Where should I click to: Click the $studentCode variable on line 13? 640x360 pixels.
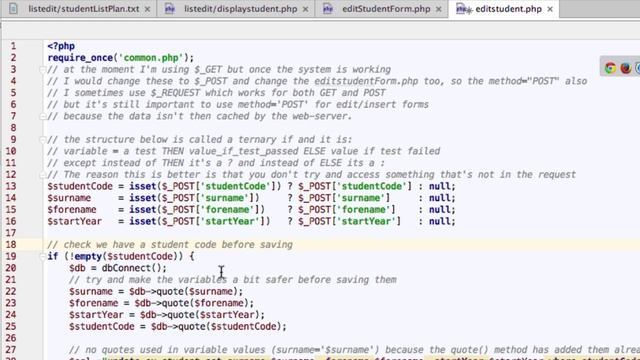point(80,186)
